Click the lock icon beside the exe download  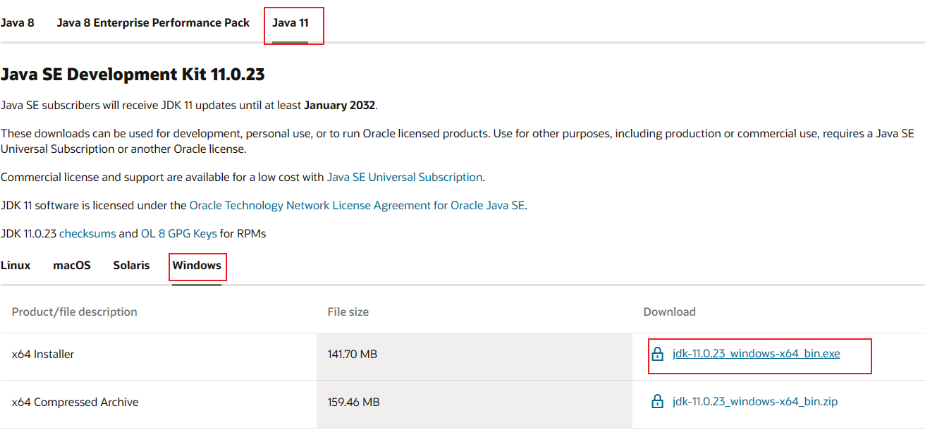point(657,354)
